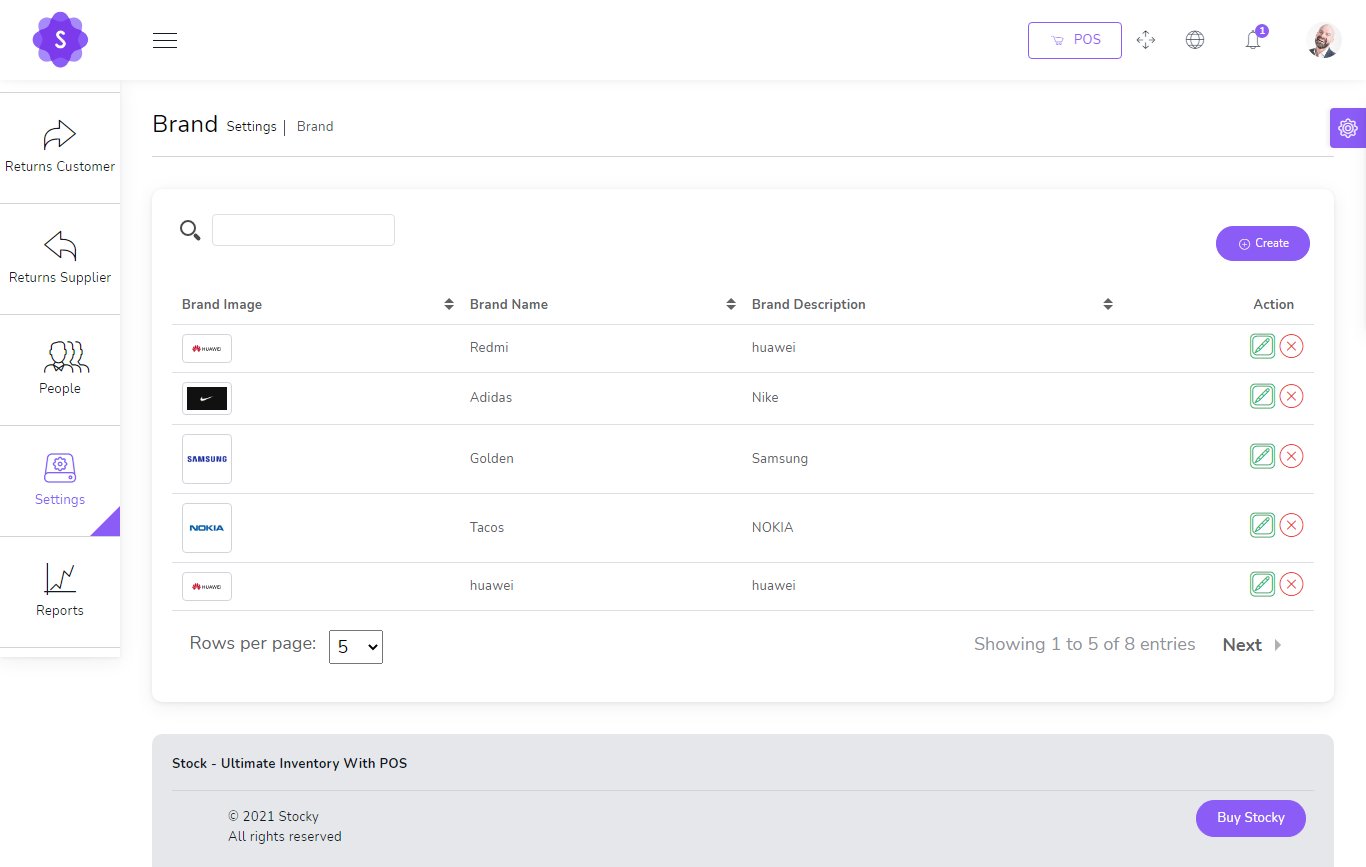1366x867 pixels.
Task: Click the Buy Stocky button
Action: point(1250,818)
